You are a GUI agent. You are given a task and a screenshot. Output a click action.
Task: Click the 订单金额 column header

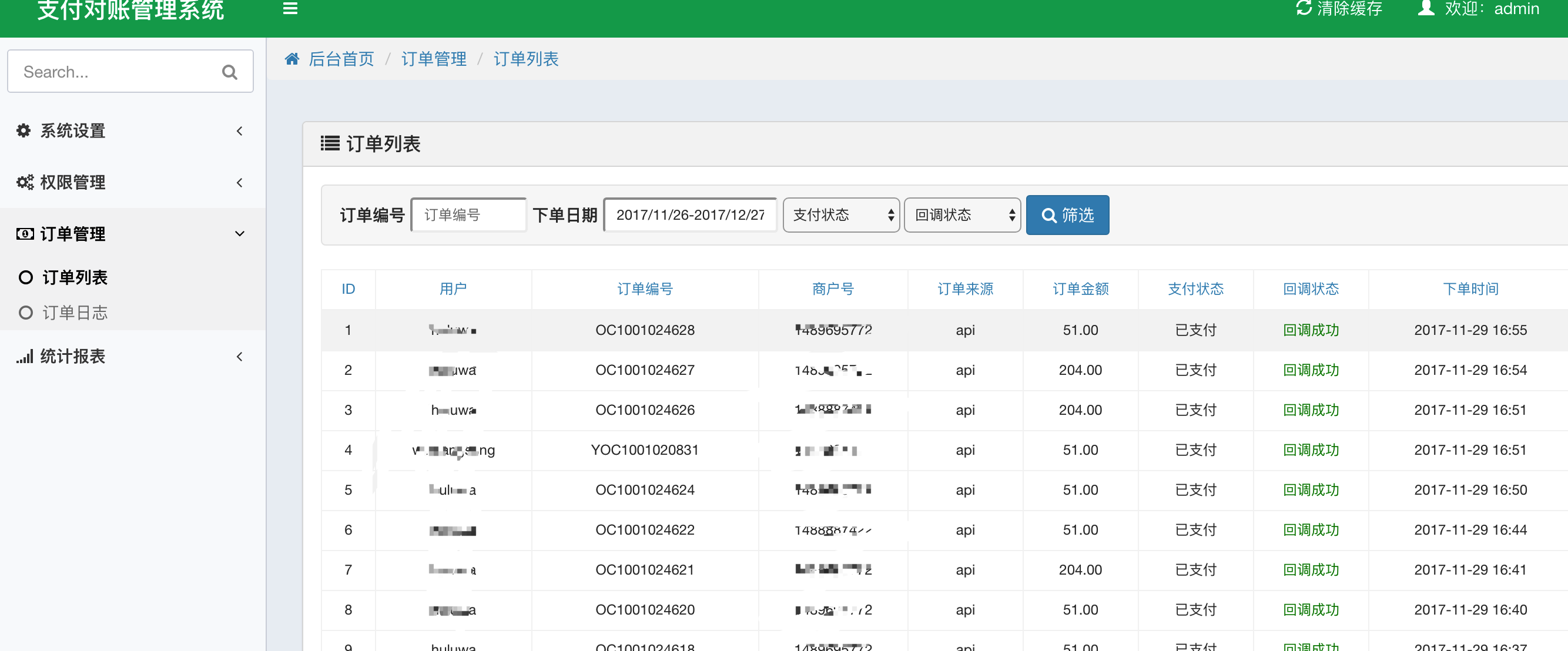(1080, 289)
